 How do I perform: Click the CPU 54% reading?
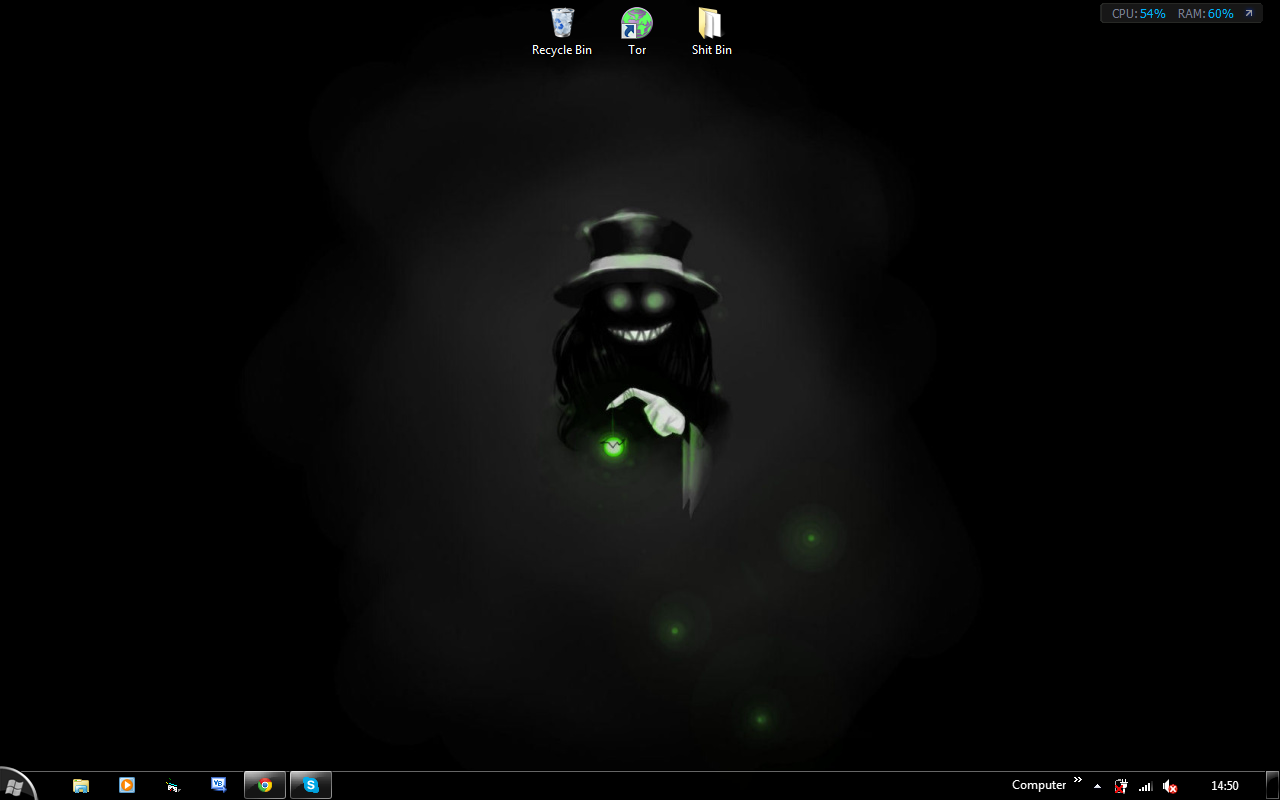pyautogui.click(x=1139, y=14)
